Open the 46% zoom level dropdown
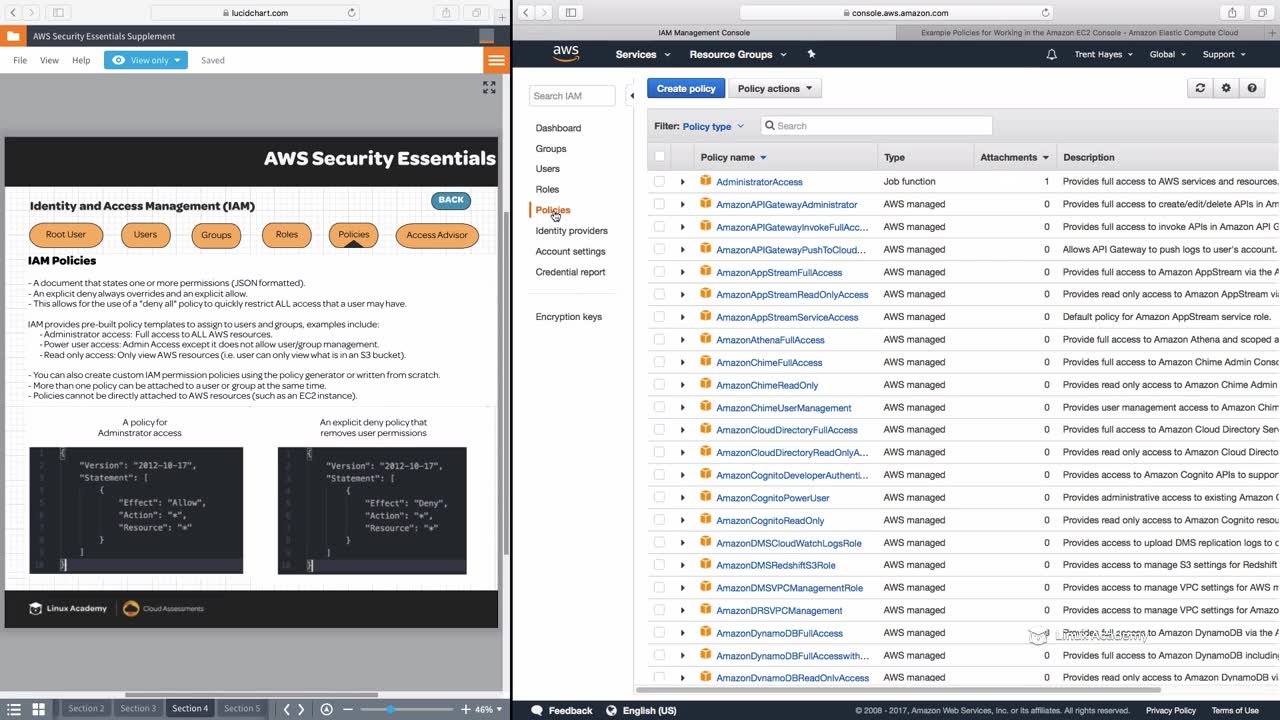This screenshot has height=720, width=1280. pyautogui.click(x=488, y=709)
